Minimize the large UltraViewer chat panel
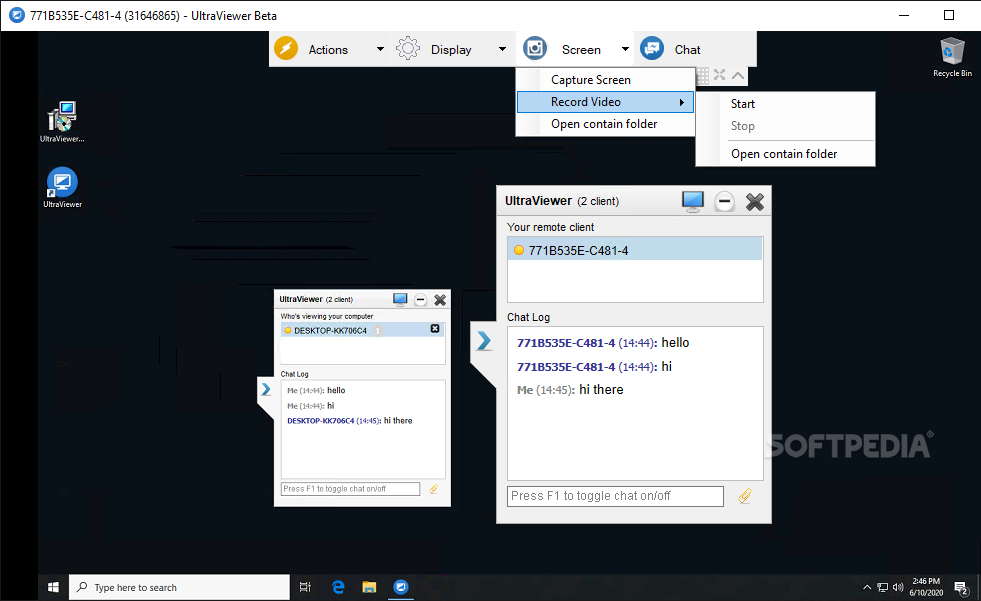981x601 pixels. pos(724,201)
